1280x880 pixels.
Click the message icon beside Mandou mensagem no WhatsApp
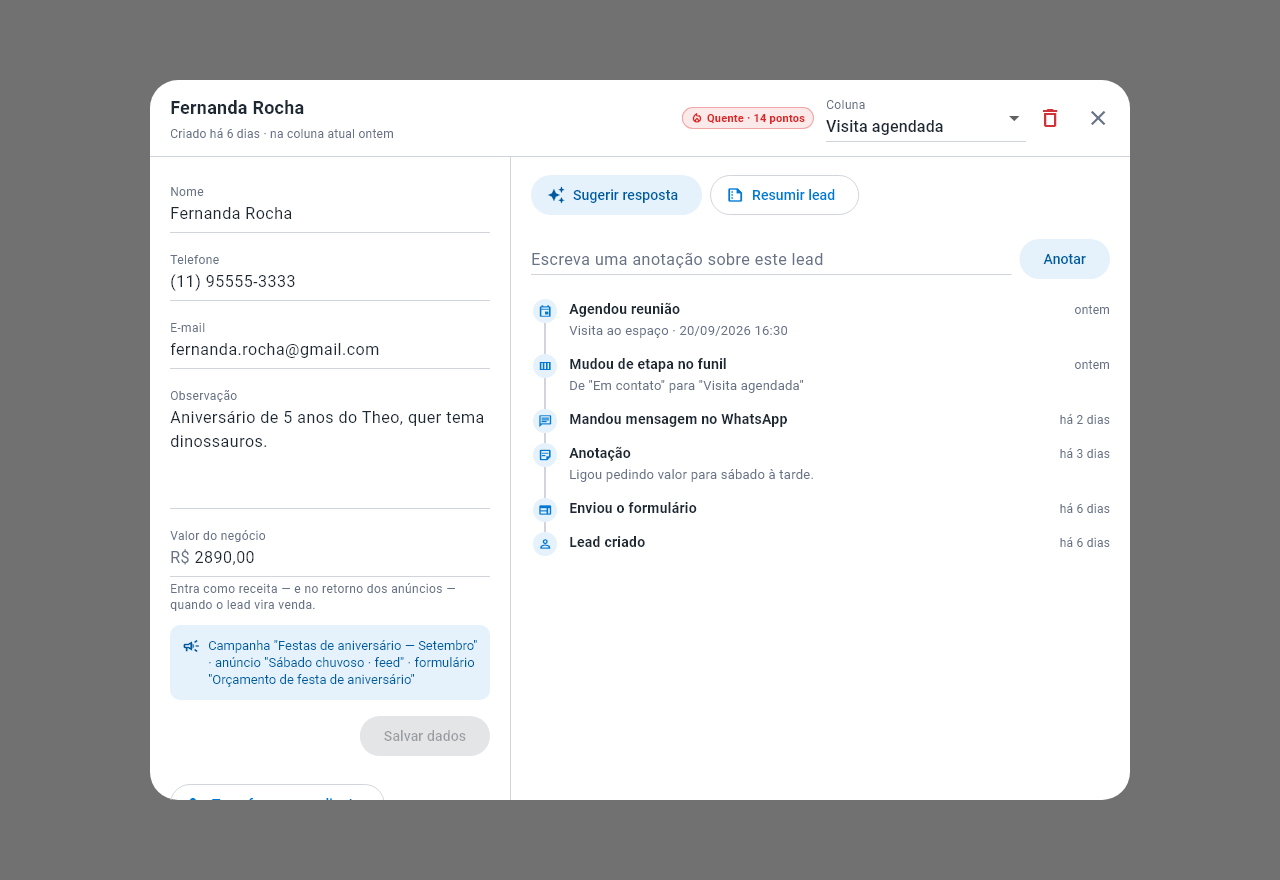click(545, 421)
